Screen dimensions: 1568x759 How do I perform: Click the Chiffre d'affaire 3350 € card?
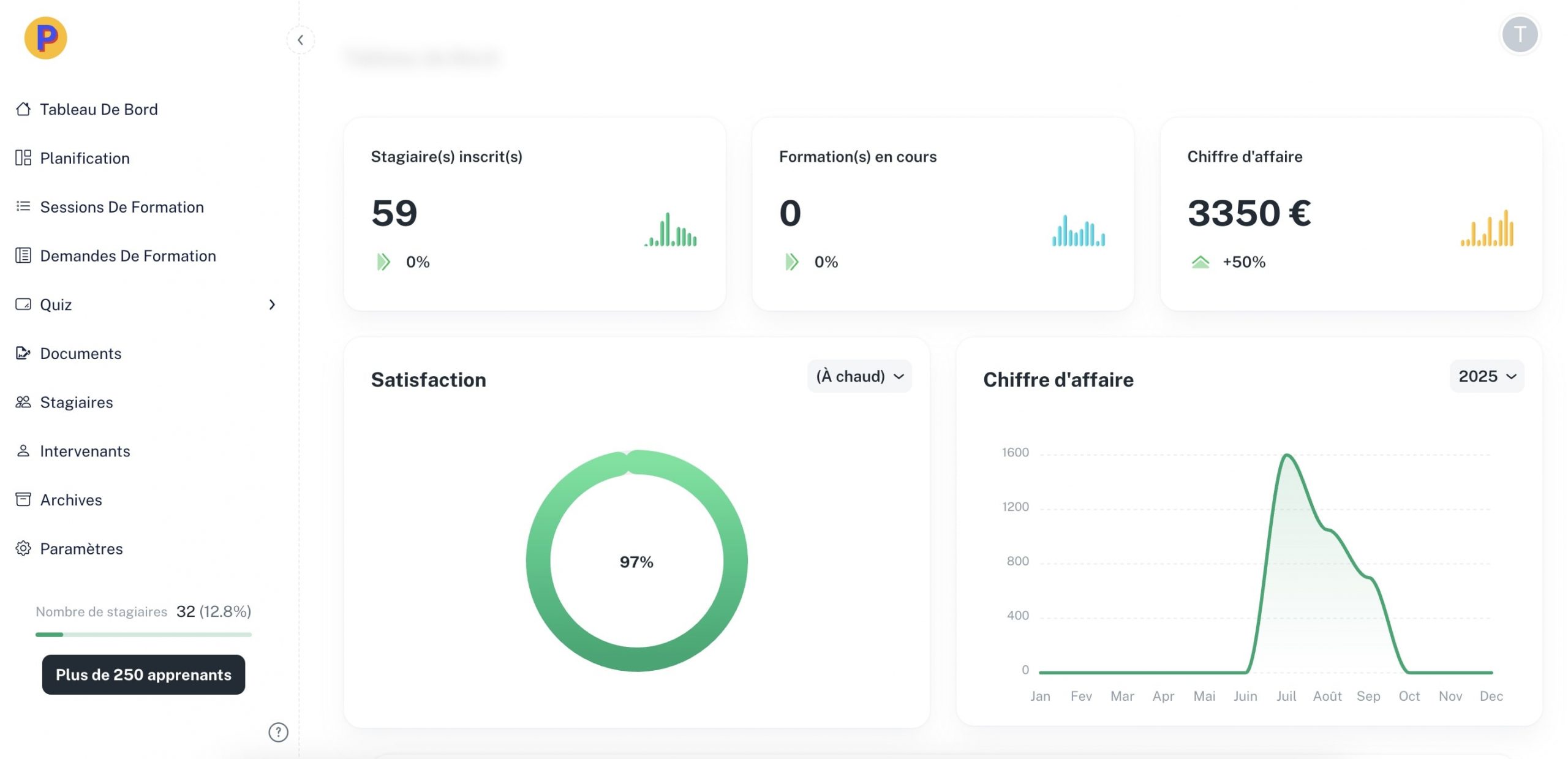tap(1351, 214)
